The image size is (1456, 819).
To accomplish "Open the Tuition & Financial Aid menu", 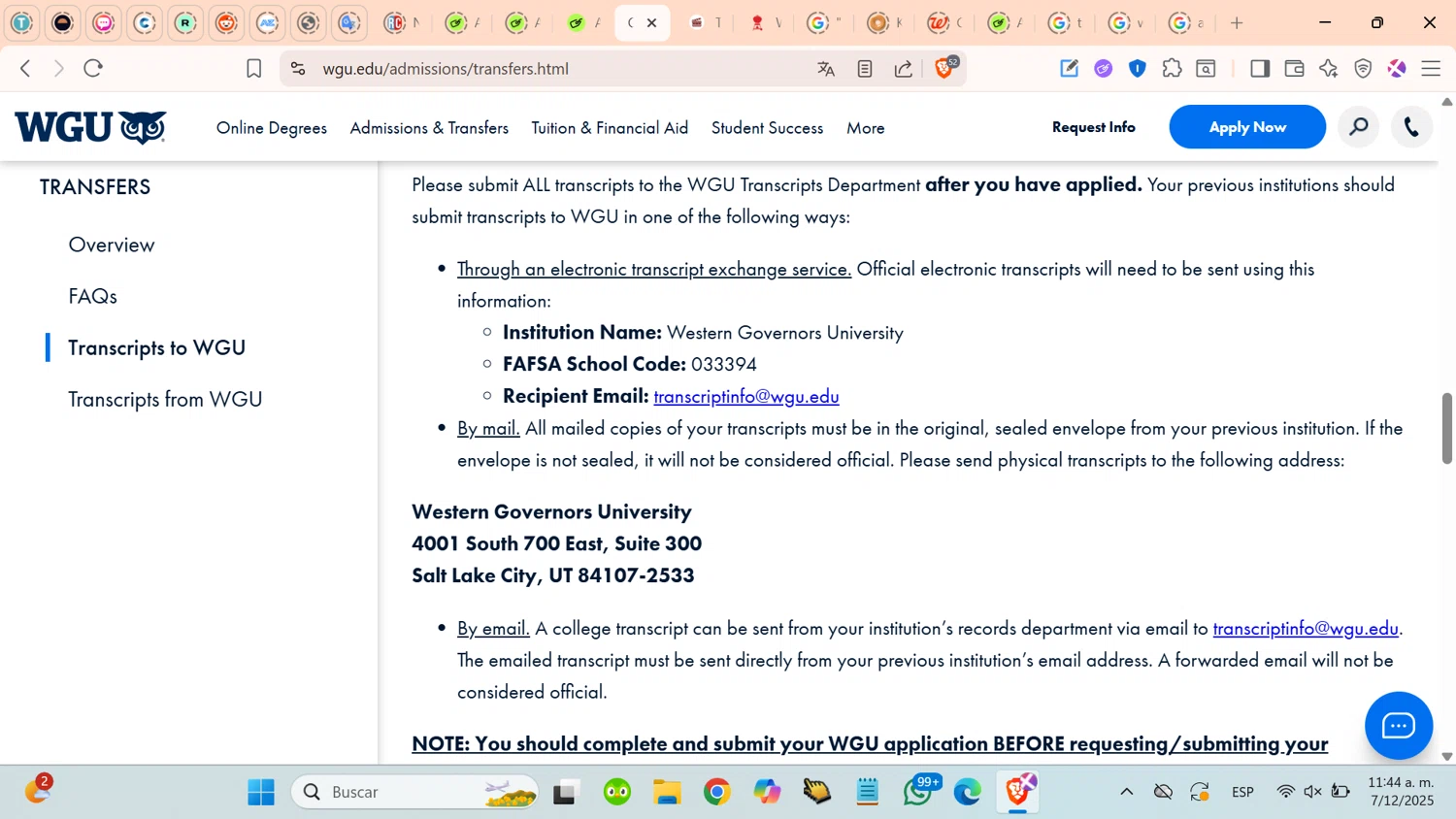I will pyautogui.click(x=610, y=128).
